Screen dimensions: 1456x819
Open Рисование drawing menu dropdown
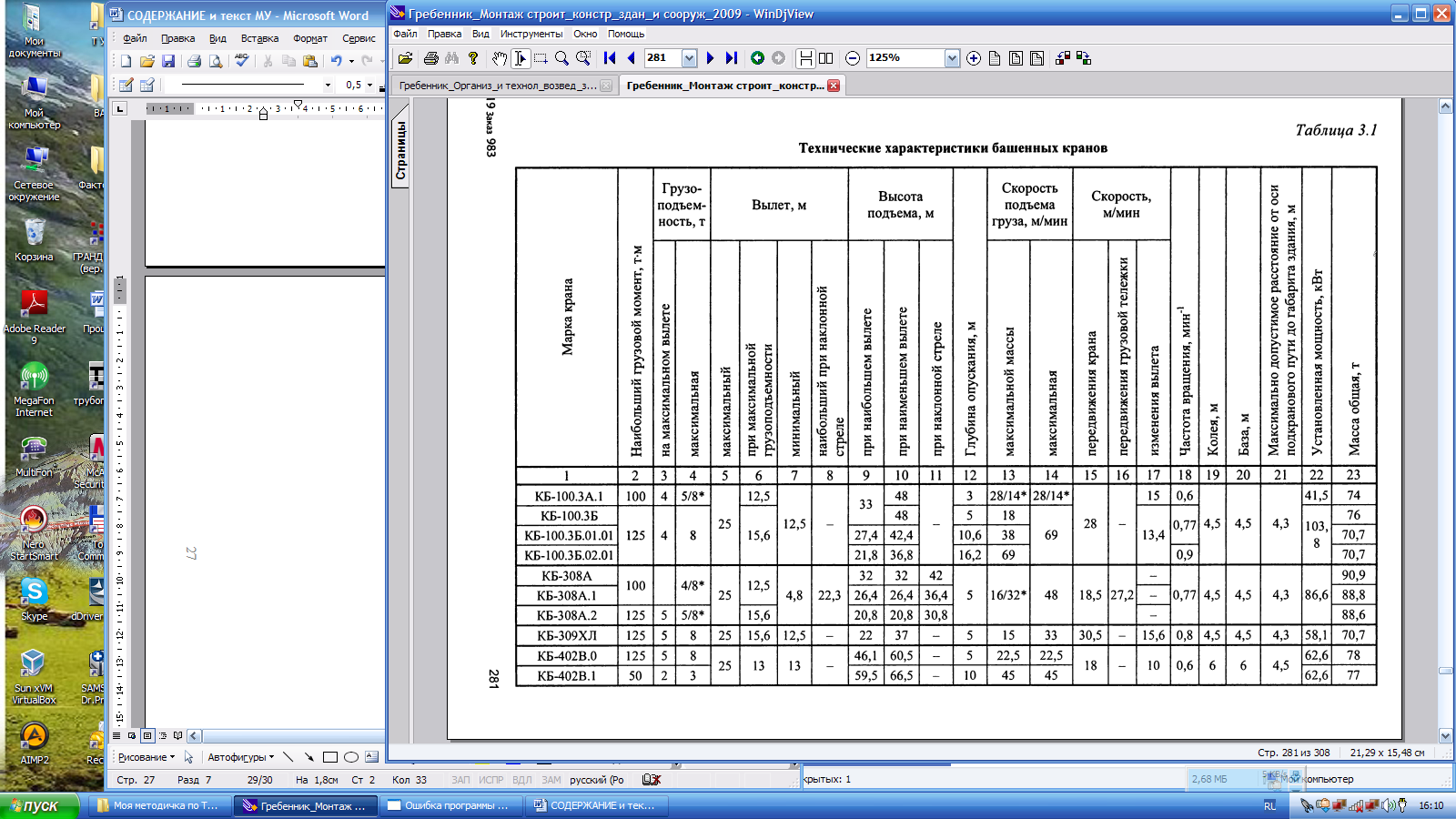(147, 757)
